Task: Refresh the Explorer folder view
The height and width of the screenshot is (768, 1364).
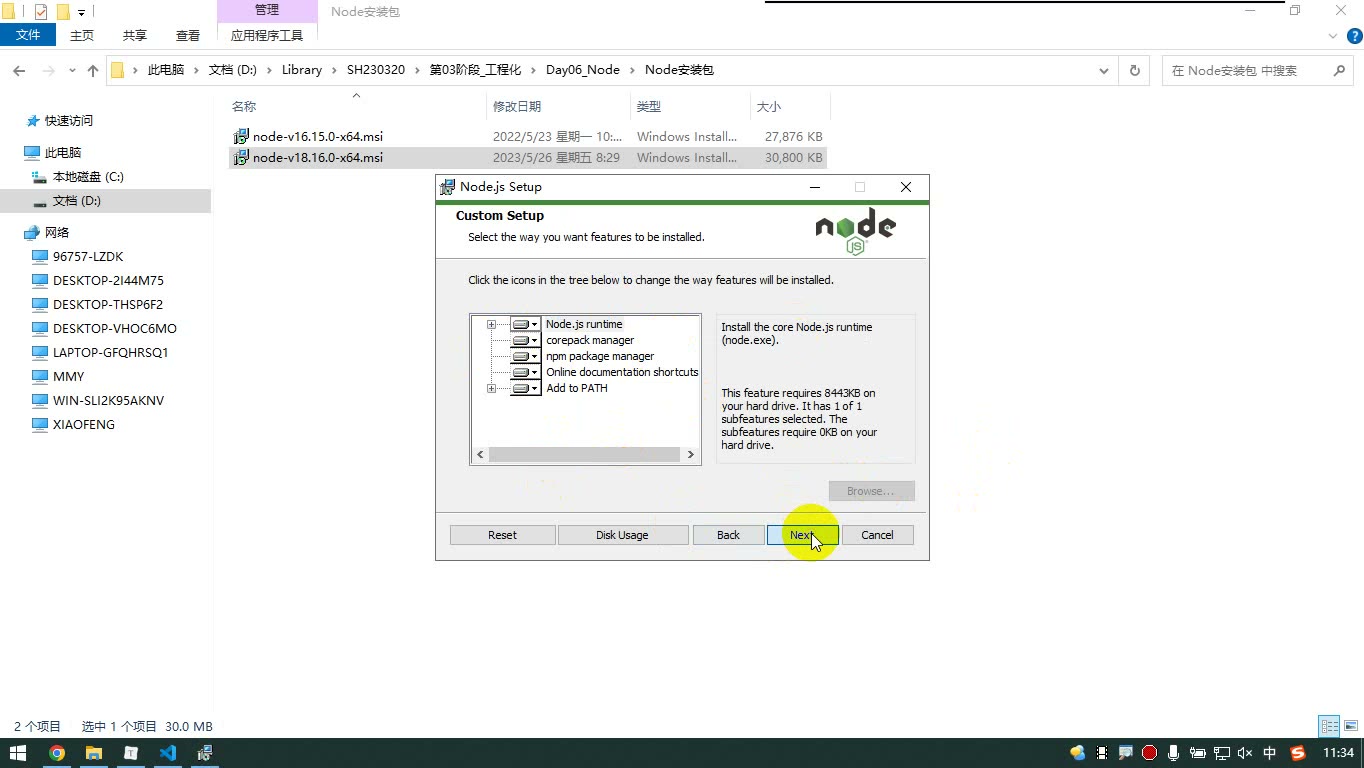Action: (x=1134, y=70)
